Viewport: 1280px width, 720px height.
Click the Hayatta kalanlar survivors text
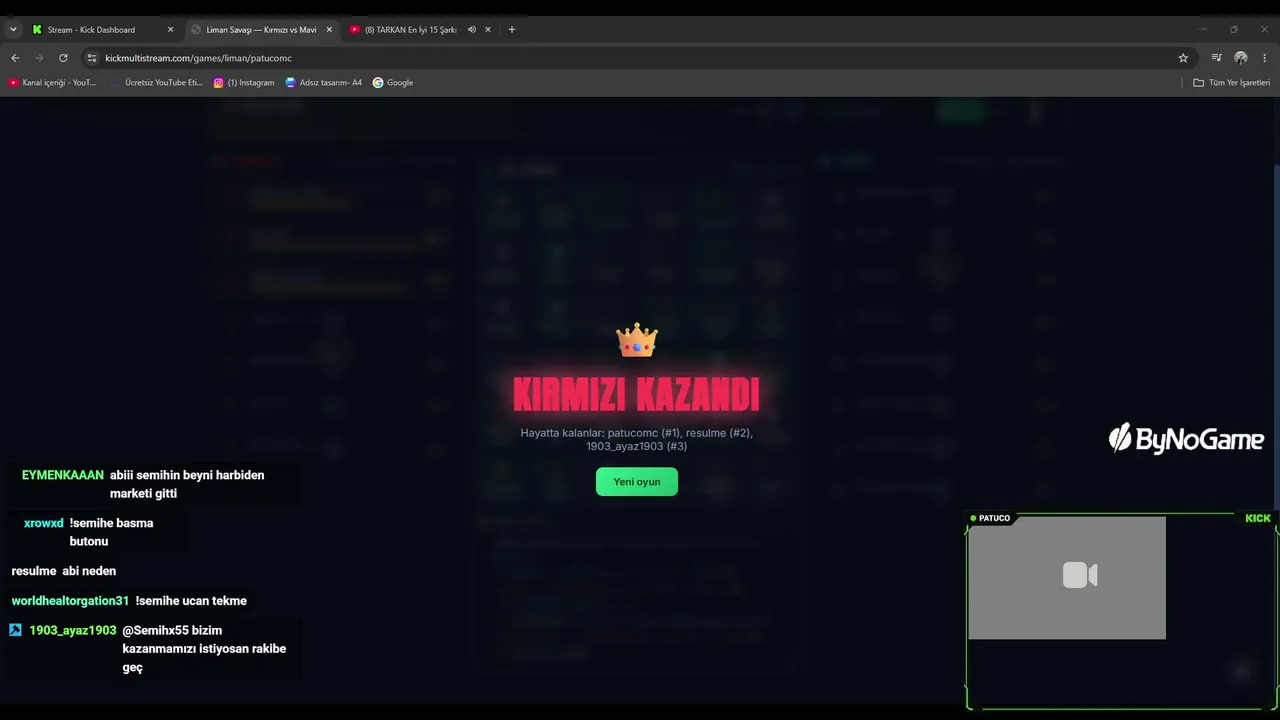point(636,439)
